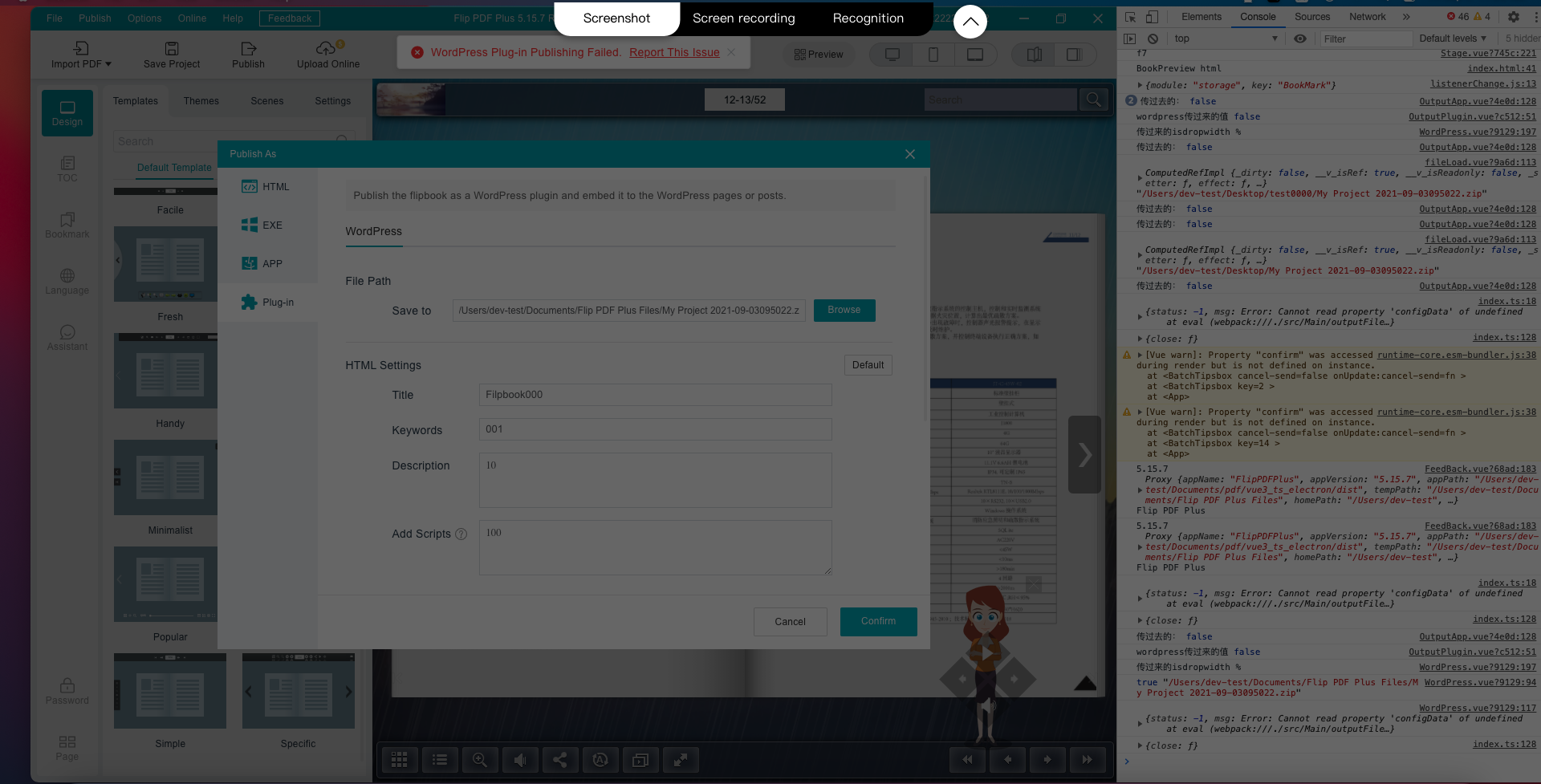Viewport: 1541px width, 784px height.
Task: Open the thumbnails grid in bottom toolbar
Action: click(x=400, y=760)
